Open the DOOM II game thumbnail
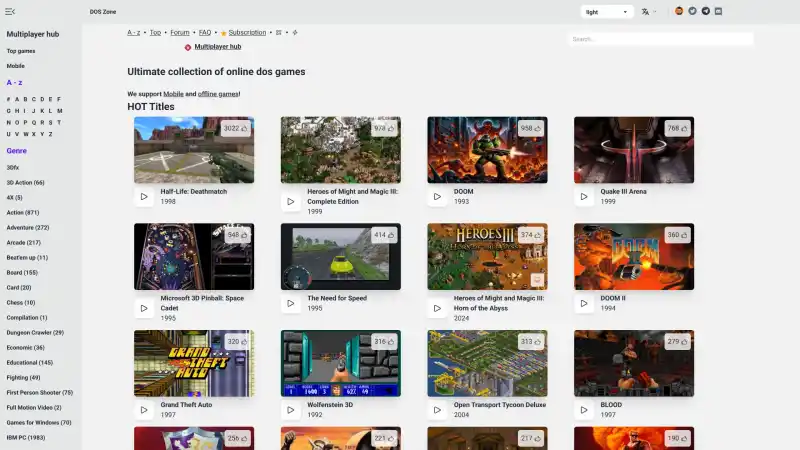This screenshot has height=450, width=800. coord(633,256)
